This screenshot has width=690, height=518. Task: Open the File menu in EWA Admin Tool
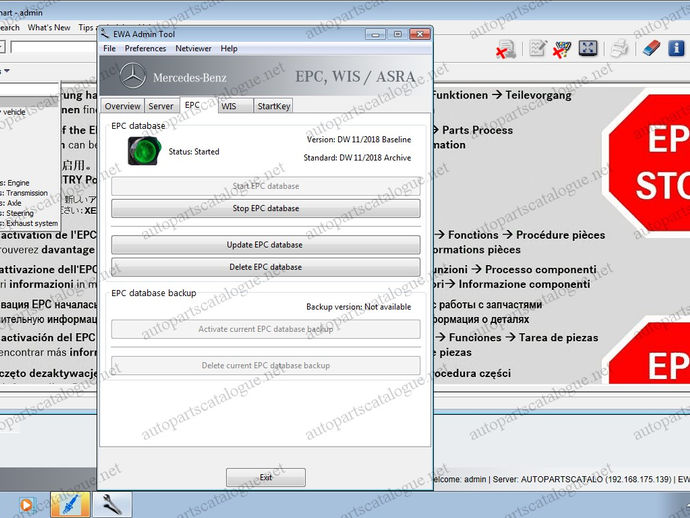(109, 48)
